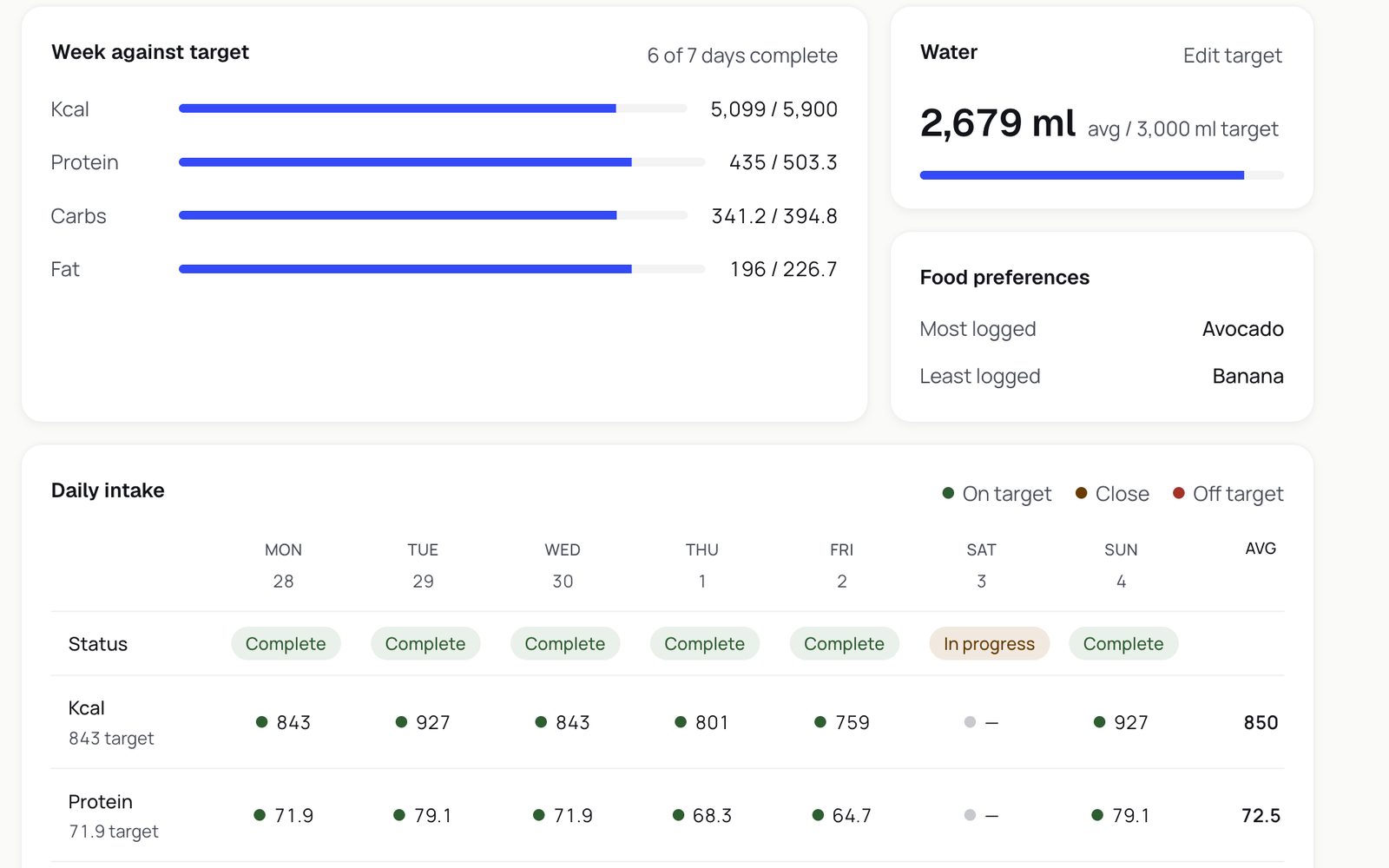This screenshot has width=1389, height=868.
Task: Click the Protein weekly progress bar
Action: [x=442, y=162]
